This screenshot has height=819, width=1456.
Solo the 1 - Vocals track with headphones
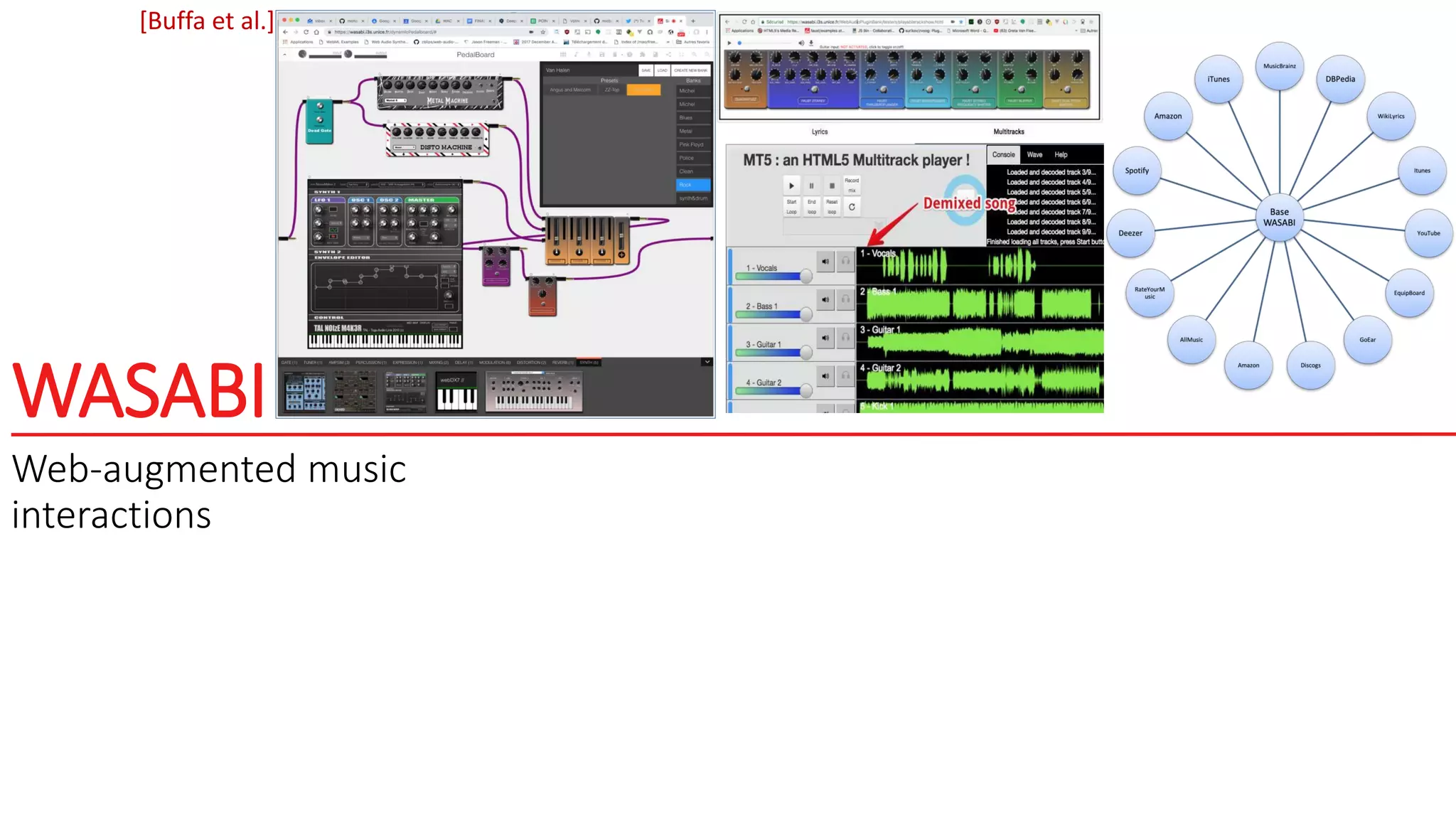[845, 262]
